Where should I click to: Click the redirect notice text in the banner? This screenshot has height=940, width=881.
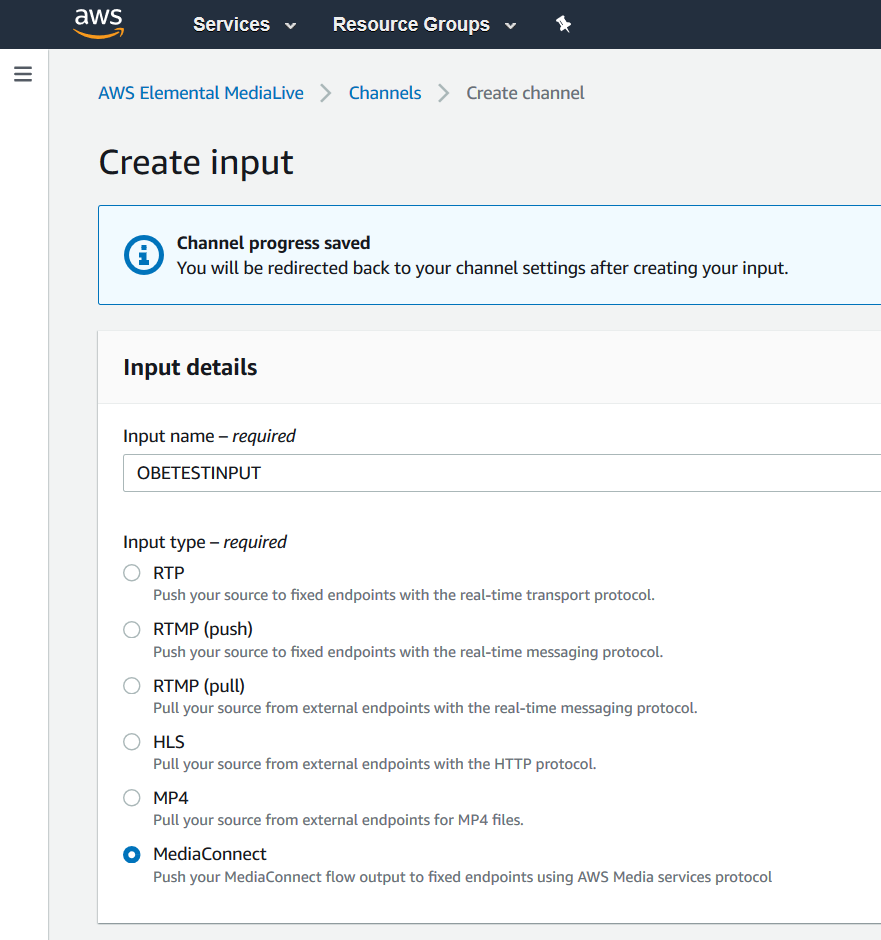pos(482,268)
